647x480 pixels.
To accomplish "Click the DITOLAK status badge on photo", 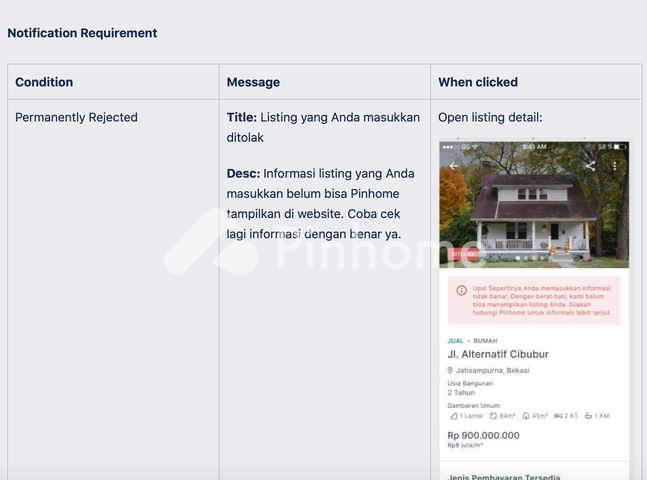I will (462, 254).
